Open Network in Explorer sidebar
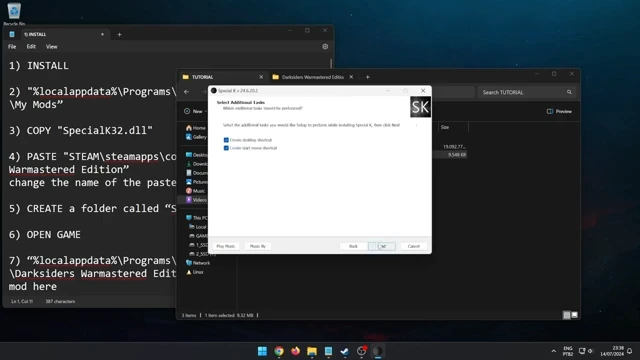Screen dimensions: 640x360 (x=198, y=263)
